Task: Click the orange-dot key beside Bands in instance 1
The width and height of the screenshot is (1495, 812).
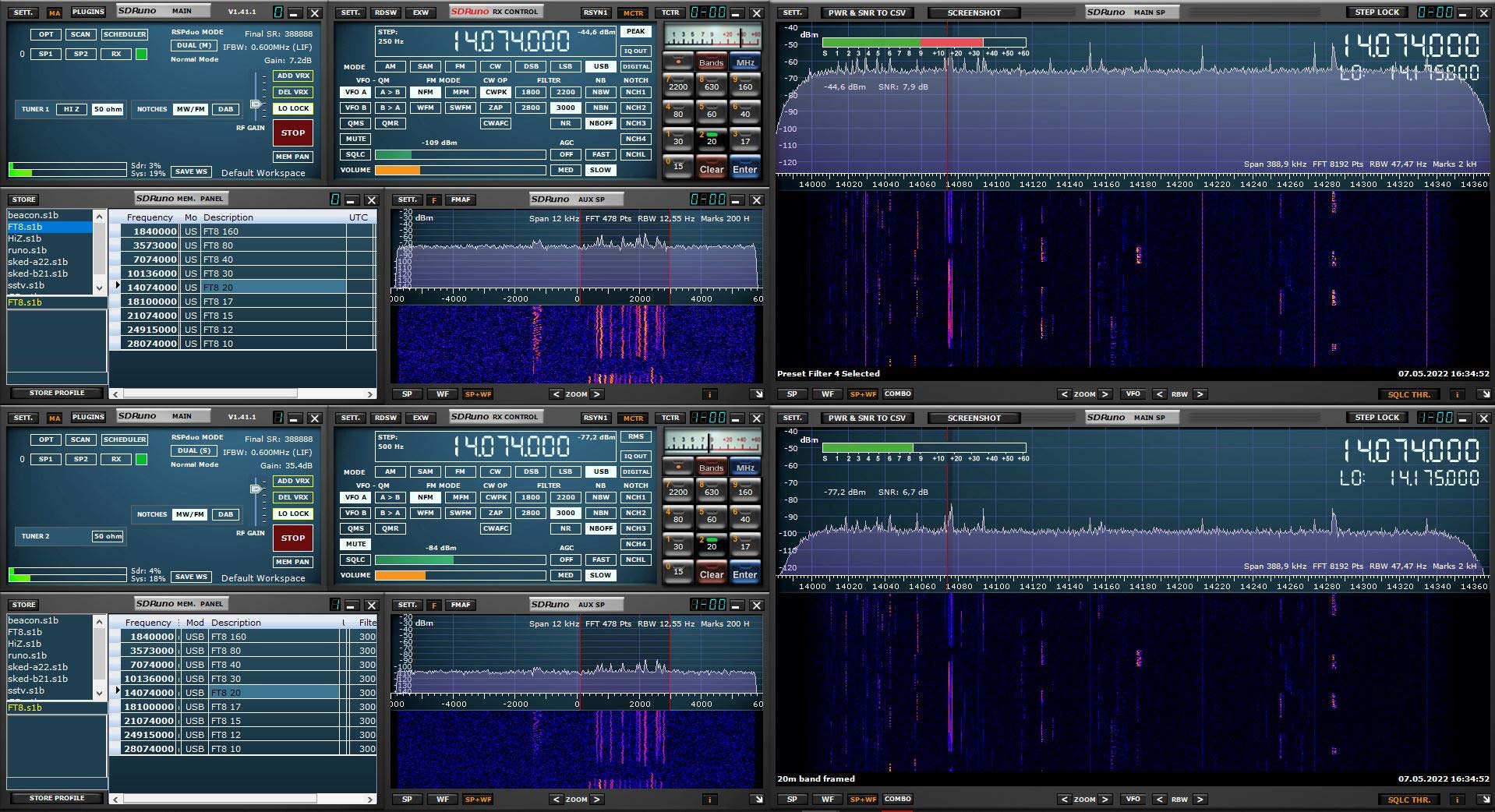Action: [x=678, y=468]
